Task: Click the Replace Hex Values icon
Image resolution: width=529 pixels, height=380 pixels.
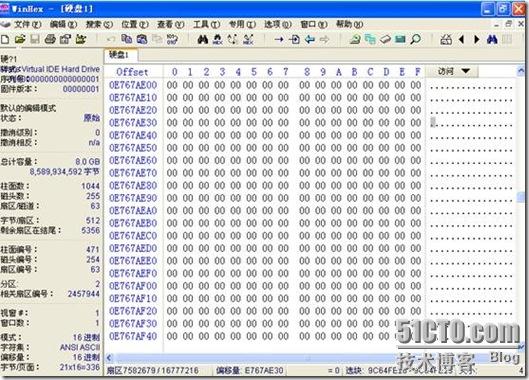Action: click(248, 39)
